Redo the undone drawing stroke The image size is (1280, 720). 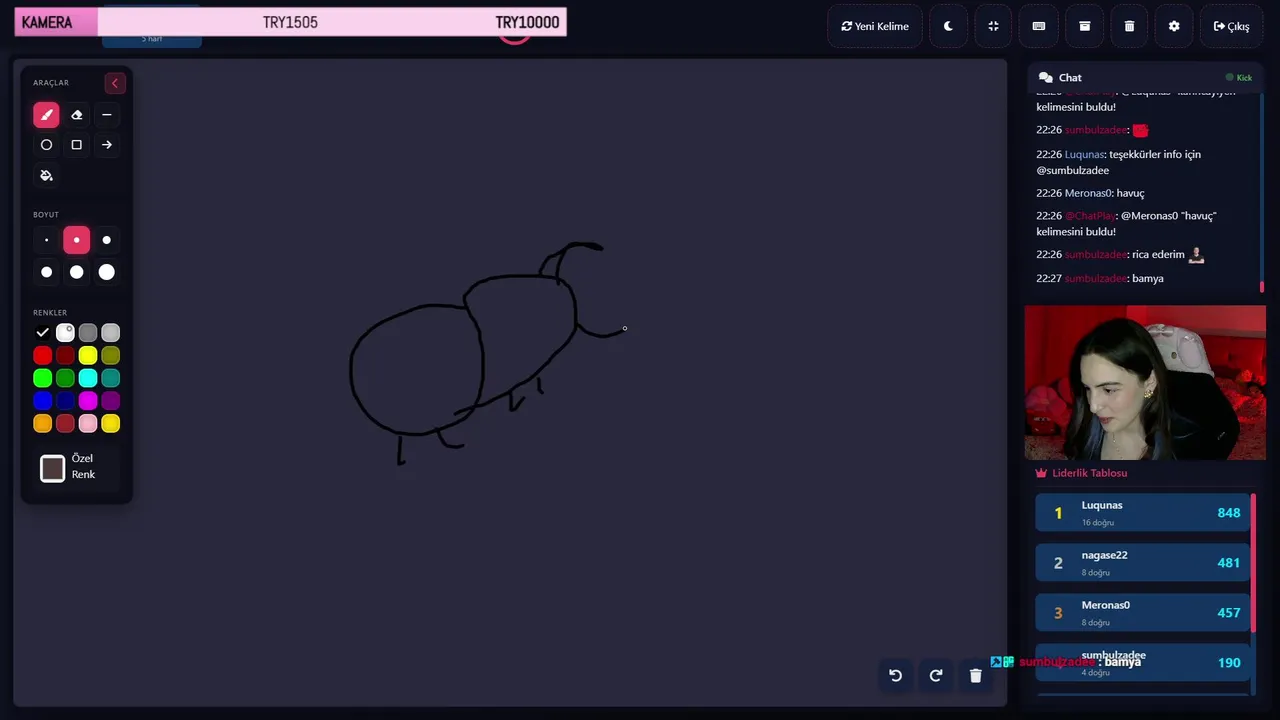pos(935,675)
